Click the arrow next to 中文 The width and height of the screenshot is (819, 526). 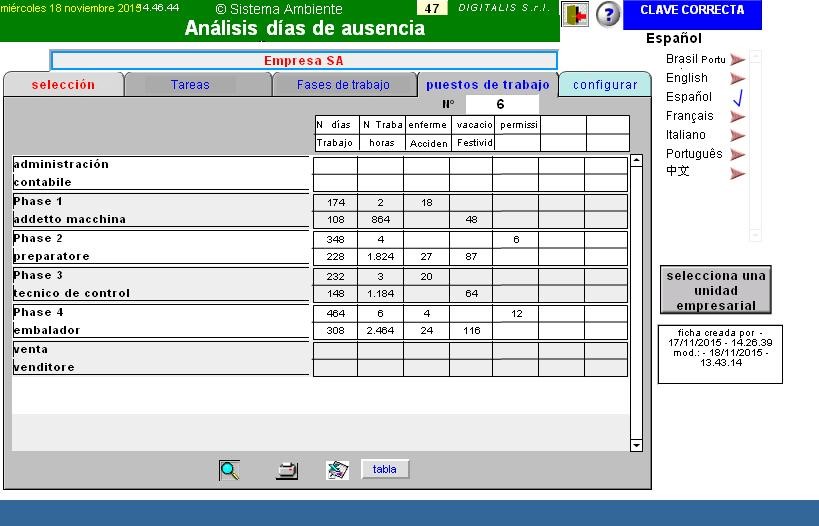(738, 173)
